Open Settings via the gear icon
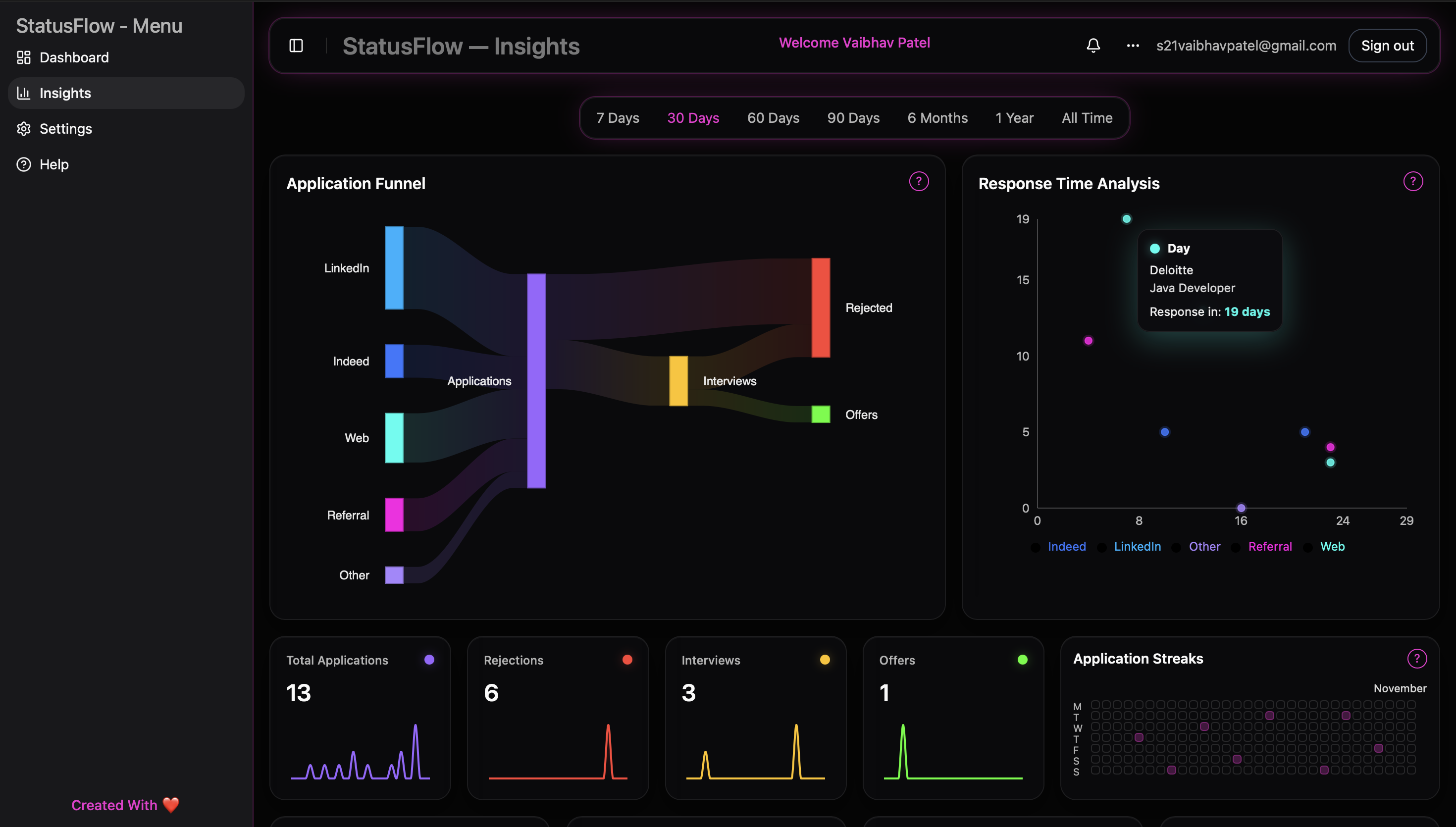The height and width of the screenshot is (827, 1456). (x=23, y=128)
